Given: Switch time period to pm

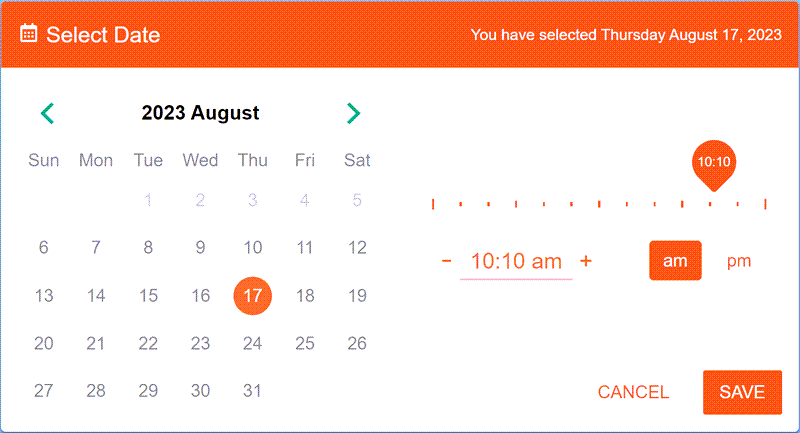Looking at the screenshot, I should (738, 261).
